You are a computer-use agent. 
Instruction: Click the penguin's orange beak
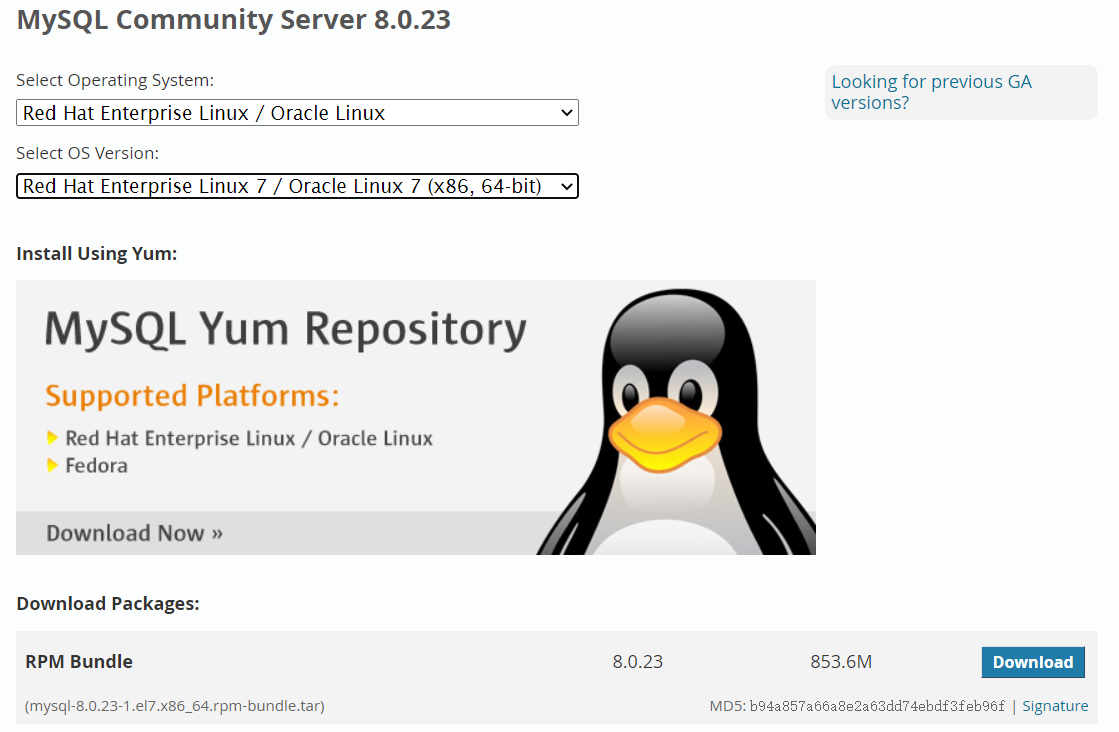664,434
